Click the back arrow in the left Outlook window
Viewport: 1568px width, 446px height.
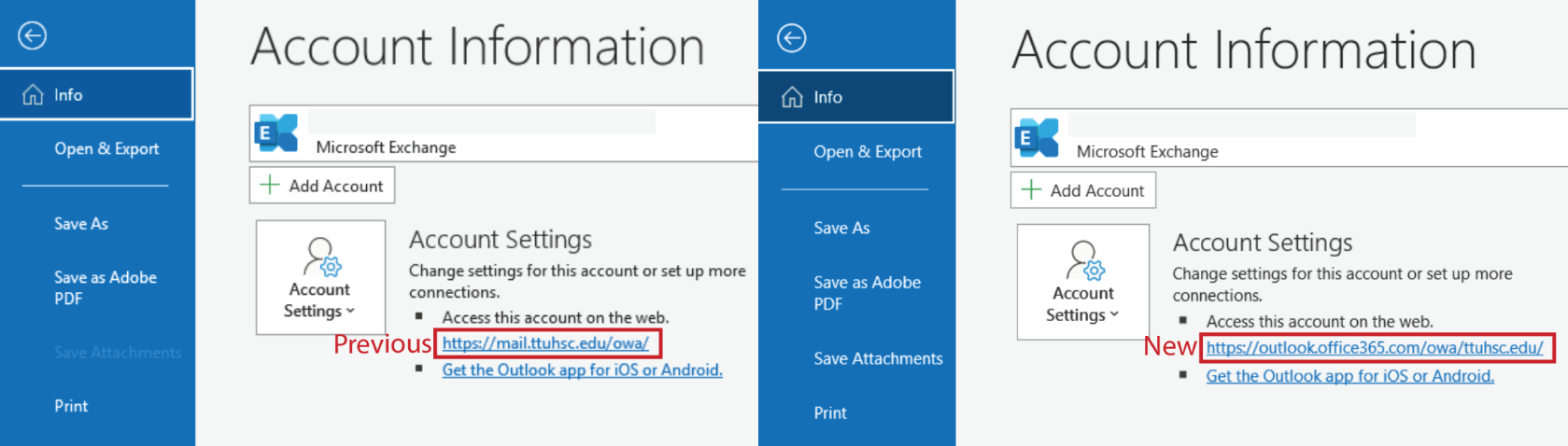(x=32, y=36)
